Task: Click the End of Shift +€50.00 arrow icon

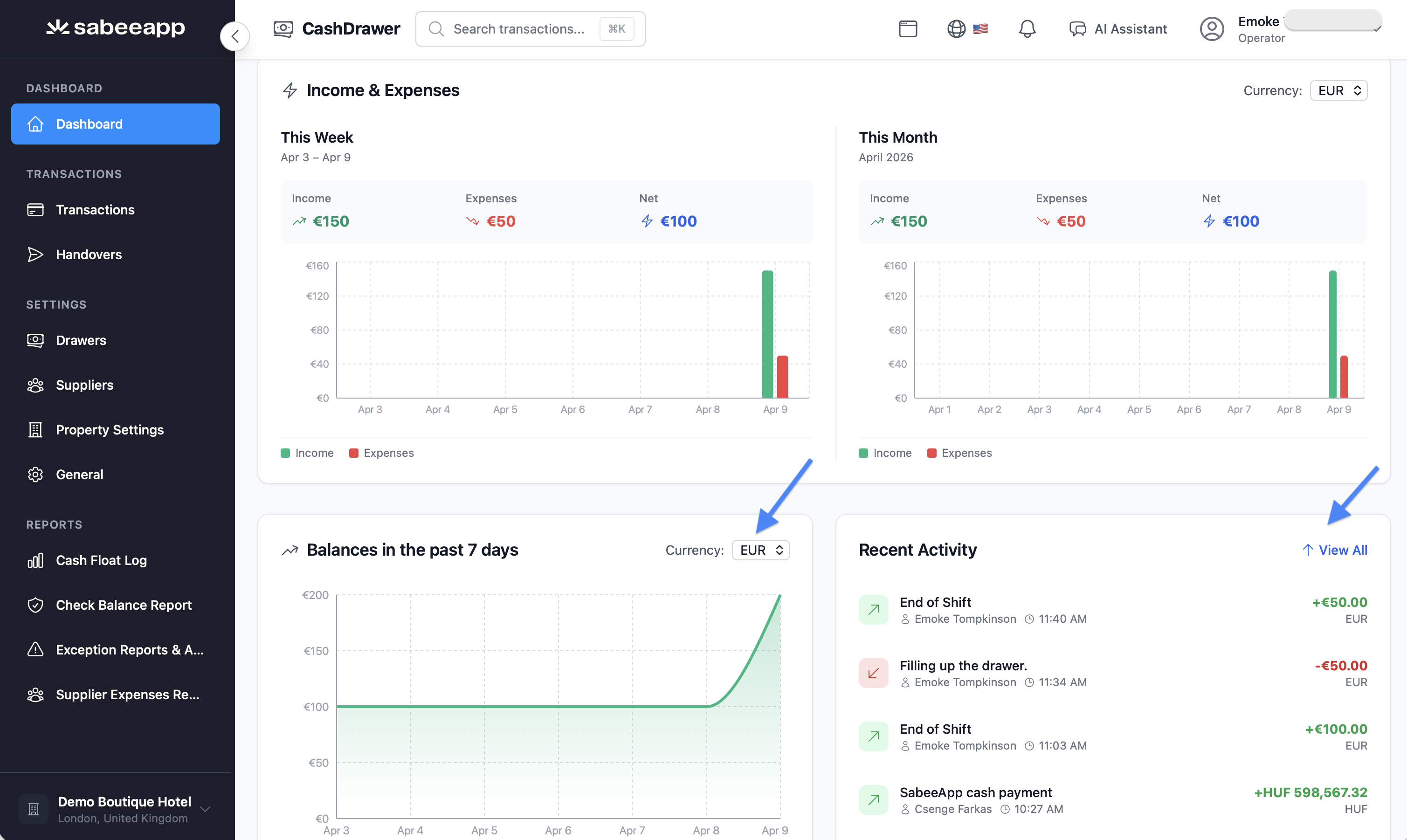Action: coord(873,610)
